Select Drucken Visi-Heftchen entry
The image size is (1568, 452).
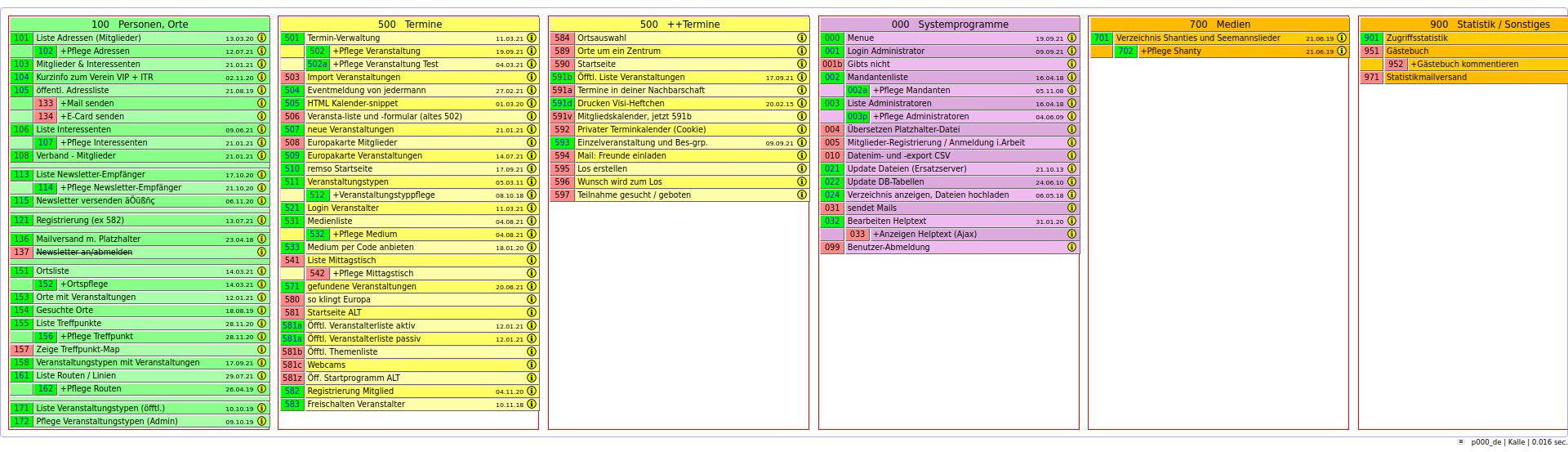[x=621, y=104]
